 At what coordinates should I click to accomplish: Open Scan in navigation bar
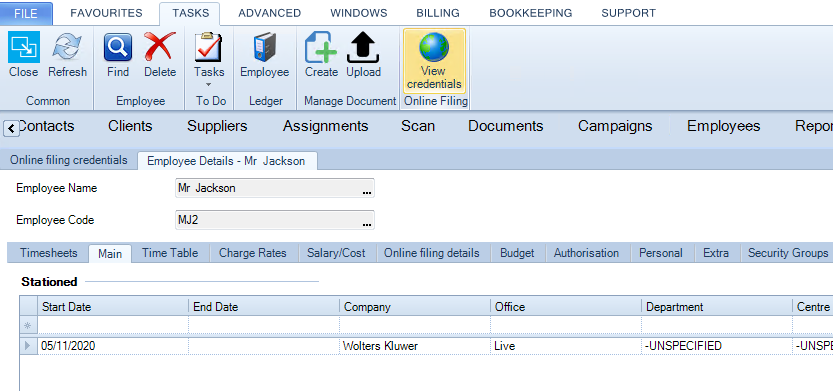click(418, 126)
